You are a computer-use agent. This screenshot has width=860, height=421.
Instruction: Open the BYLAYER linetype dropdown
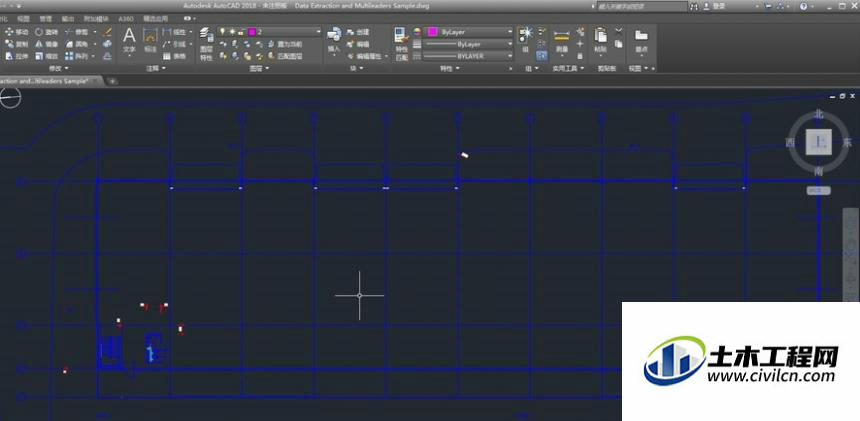point(469,56)
